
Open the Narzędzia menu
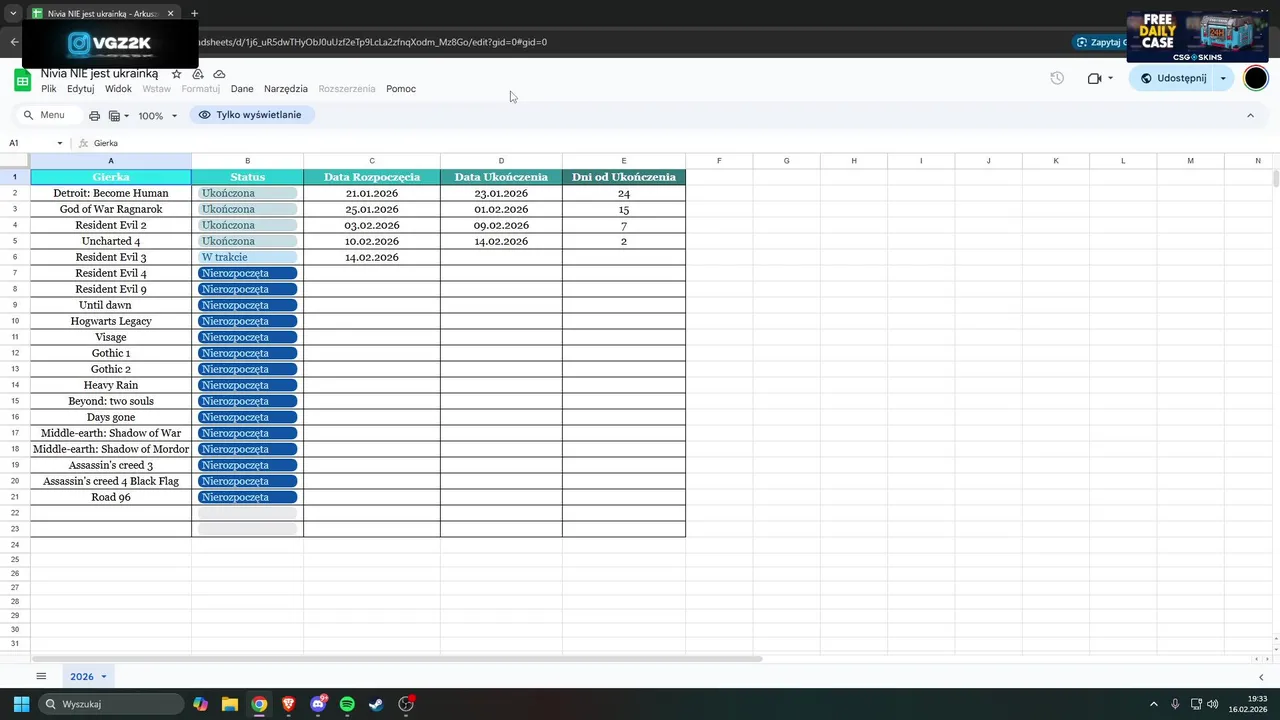[286, 89]
